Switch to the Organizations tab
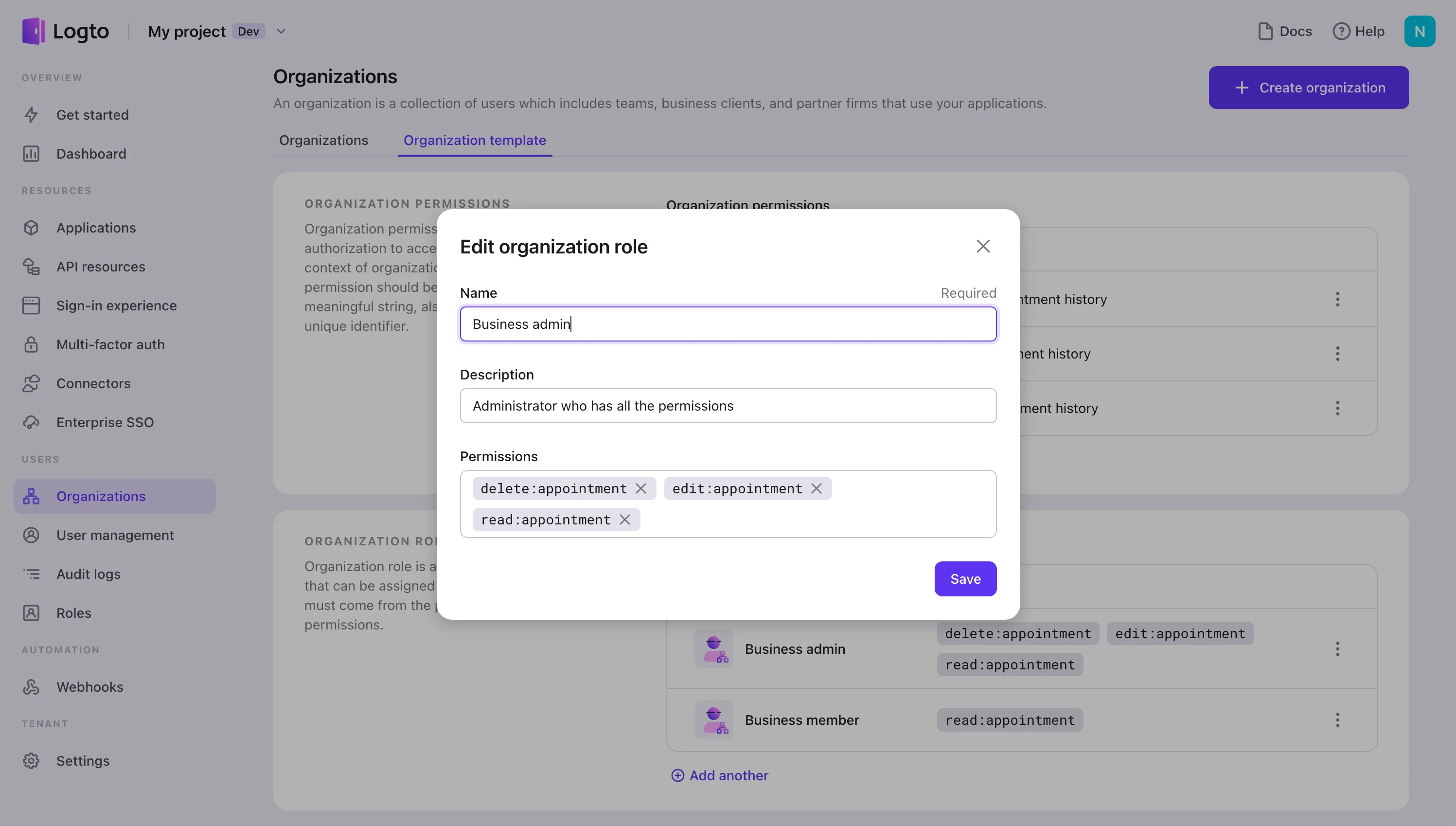 (323, 140)
